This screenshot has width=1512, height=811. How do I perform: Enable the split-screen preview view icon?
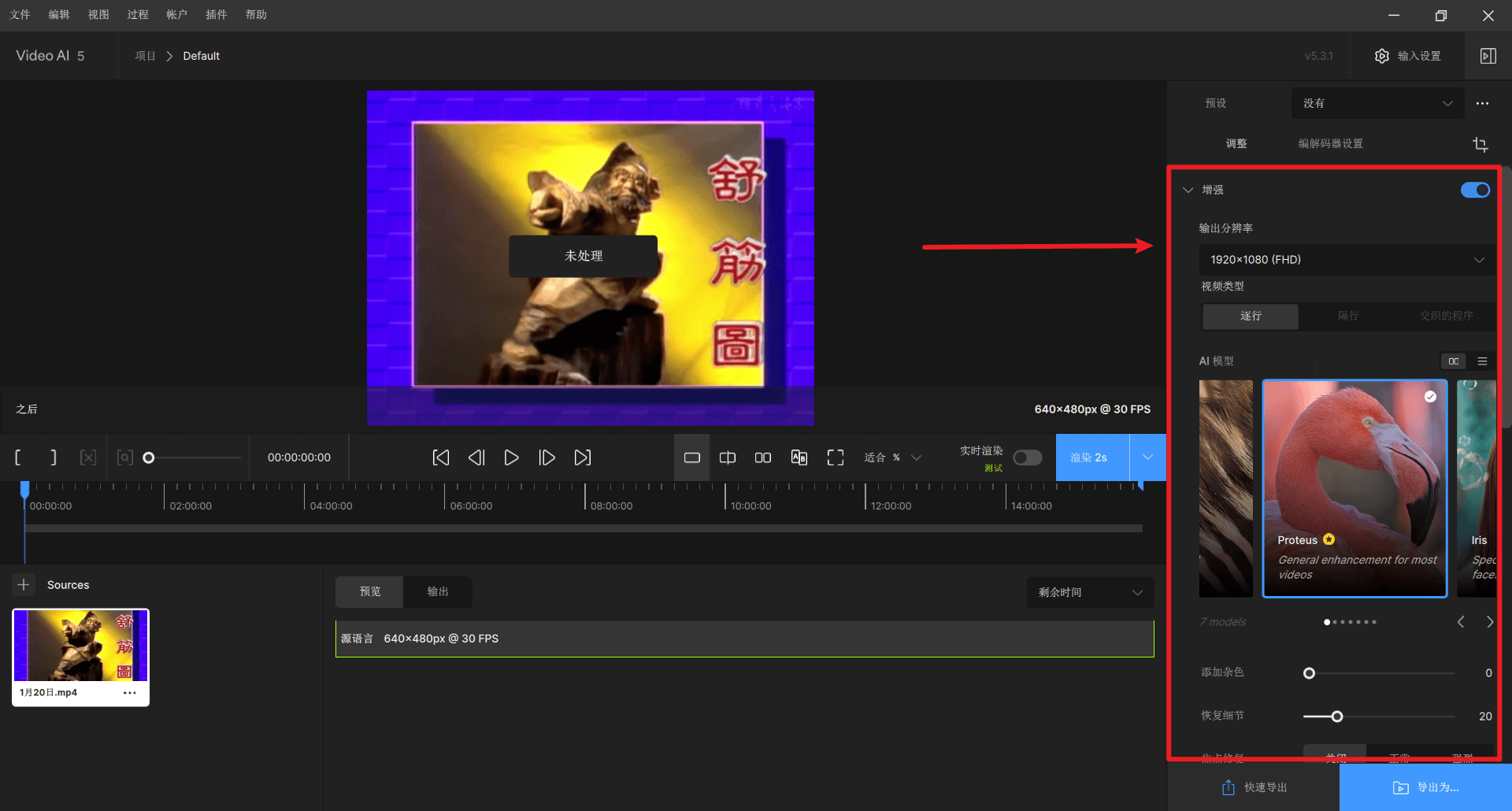pyautogui.click(x=727, y=457)
